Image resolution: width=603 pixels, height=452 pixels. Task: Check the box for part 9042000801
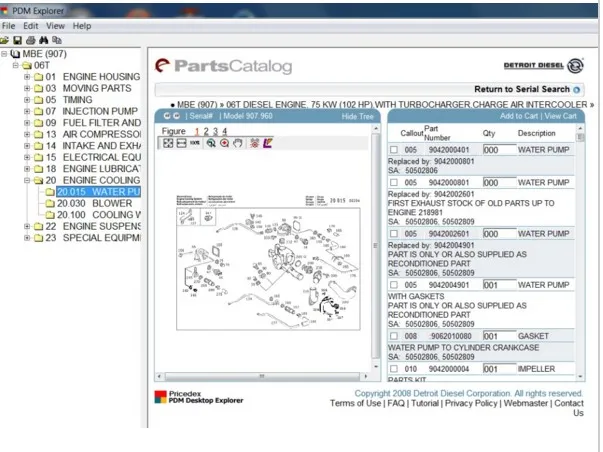click(394, 182)
